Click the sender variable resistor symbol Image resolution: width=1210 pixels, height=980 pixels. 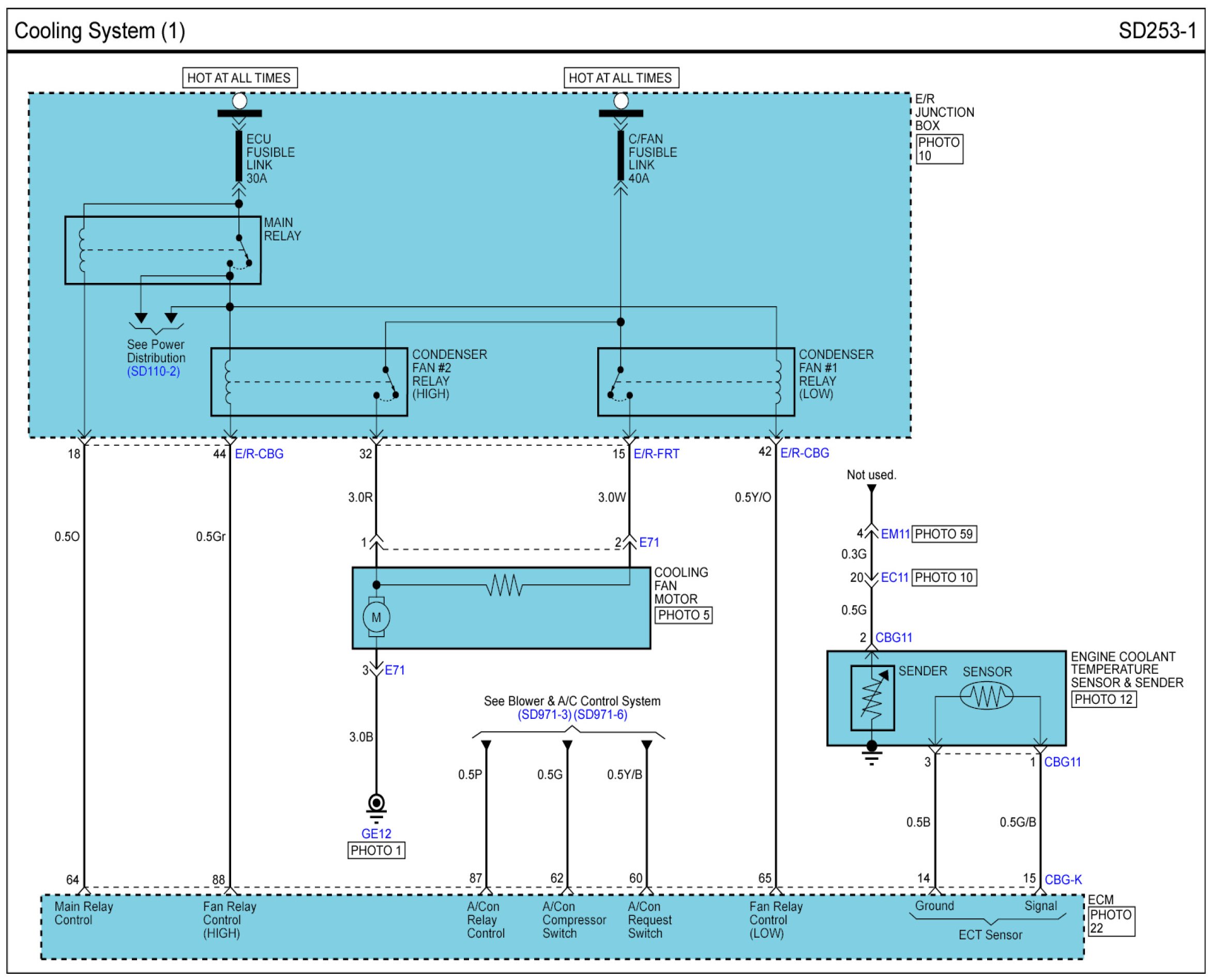pyautogui.click(x=872, y=698)
